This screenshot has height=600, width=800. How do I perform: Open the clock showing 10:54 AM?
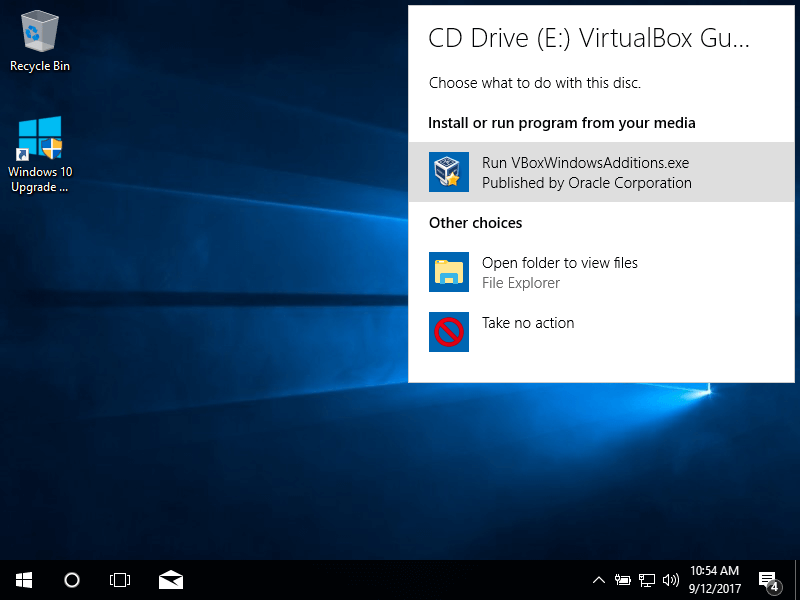(x=714, y=580)
